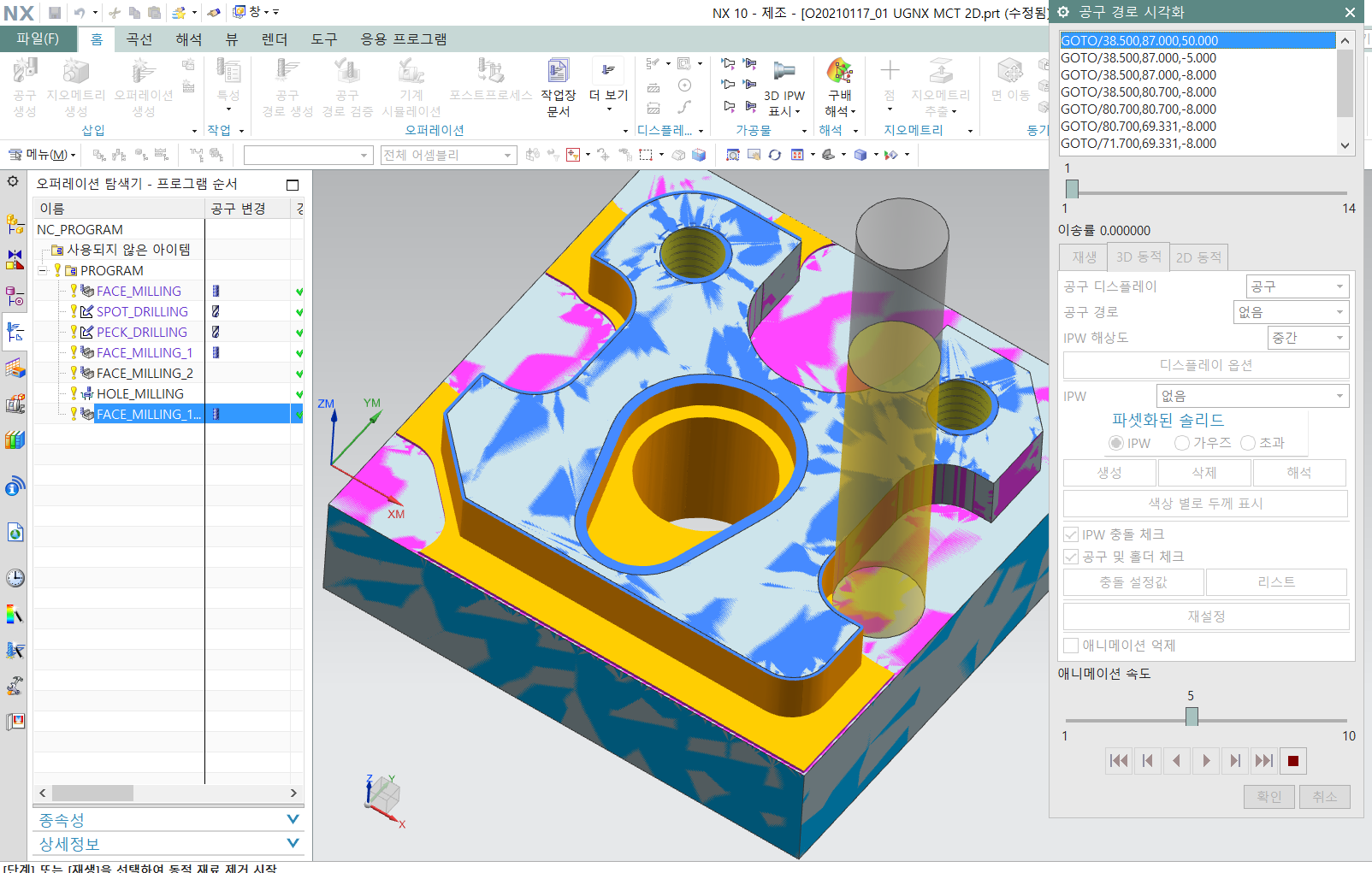1372x873 pixels.
Task: Click the 지오메트리 추출 icon
Action: point(940,87)
